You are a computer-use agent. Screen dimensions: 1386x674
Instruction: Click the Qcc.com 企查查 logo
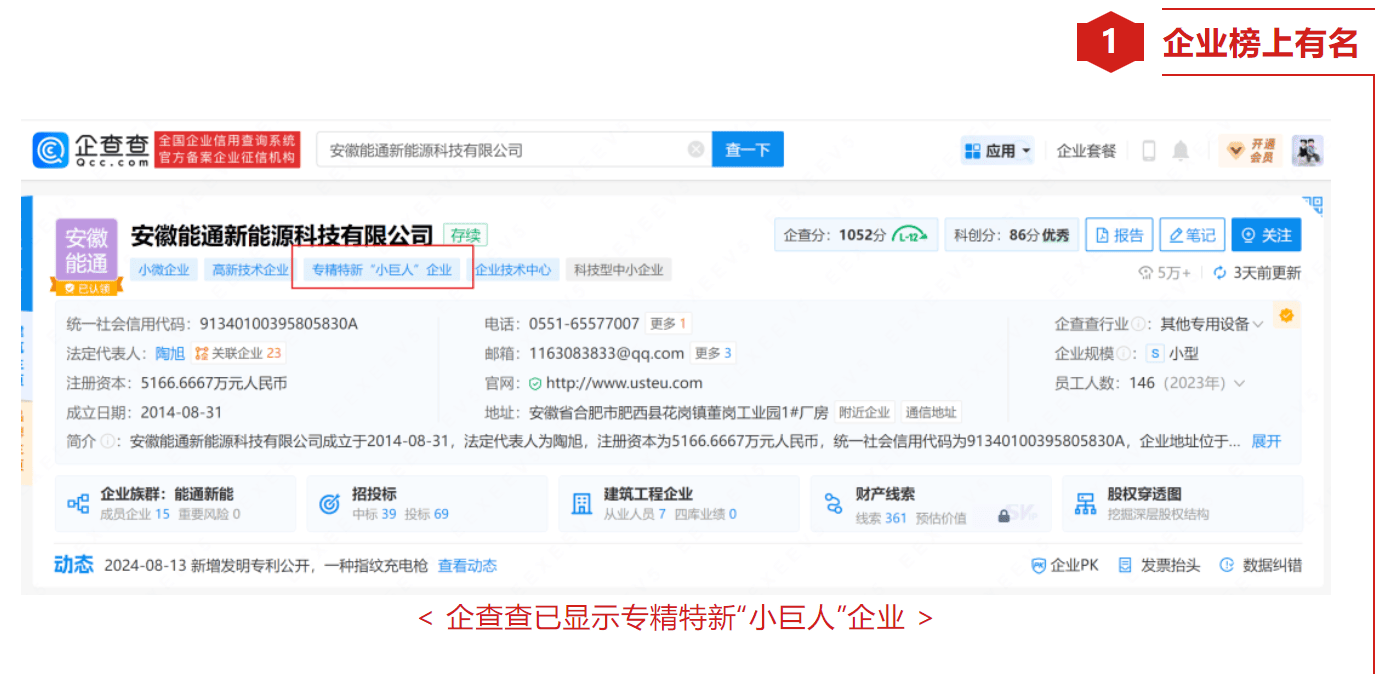coord(92,150)
